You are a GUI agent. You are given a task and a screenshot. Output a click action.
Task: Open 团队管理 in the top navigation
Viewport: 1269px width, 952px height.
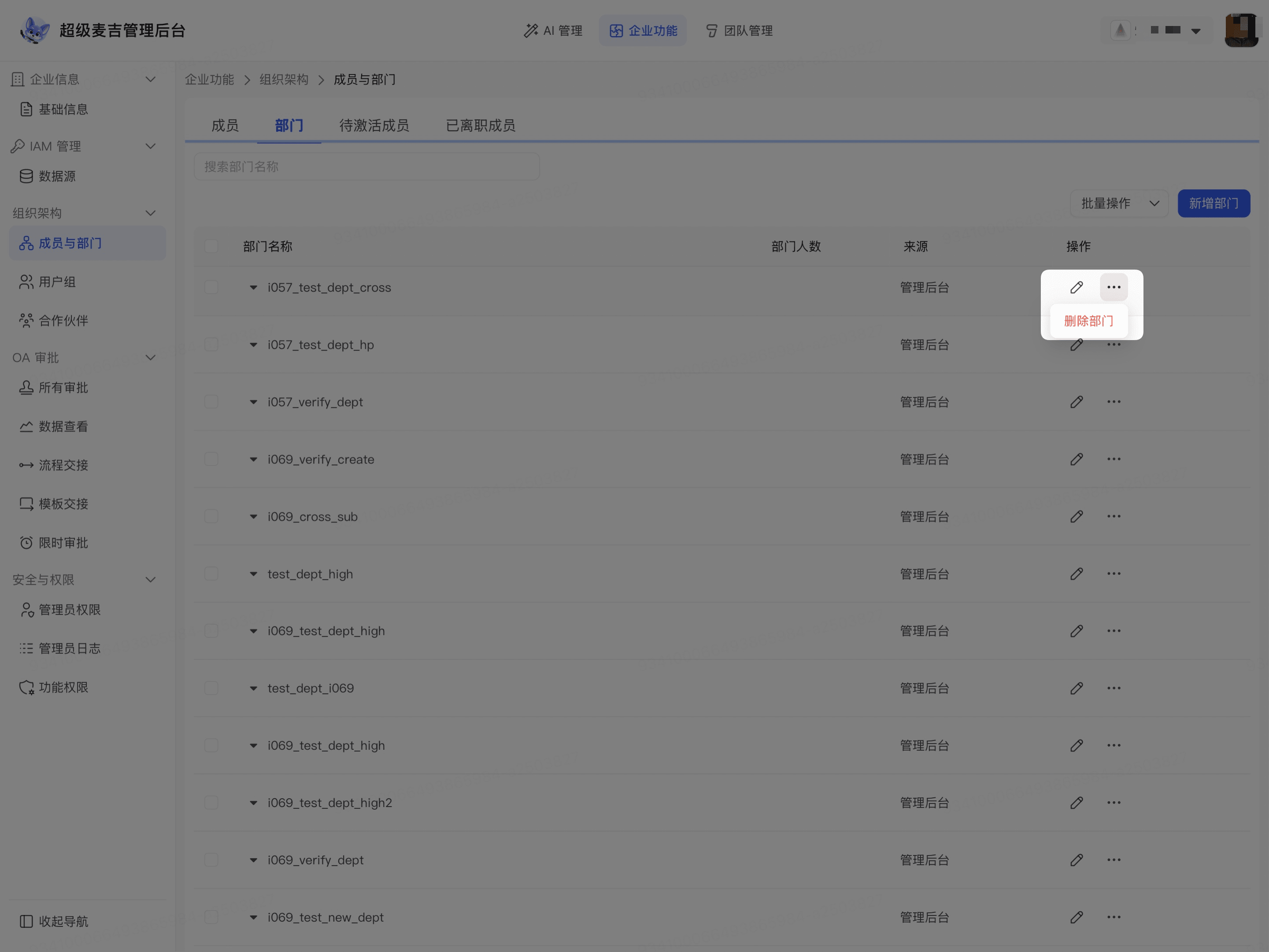tap(739, 30)
